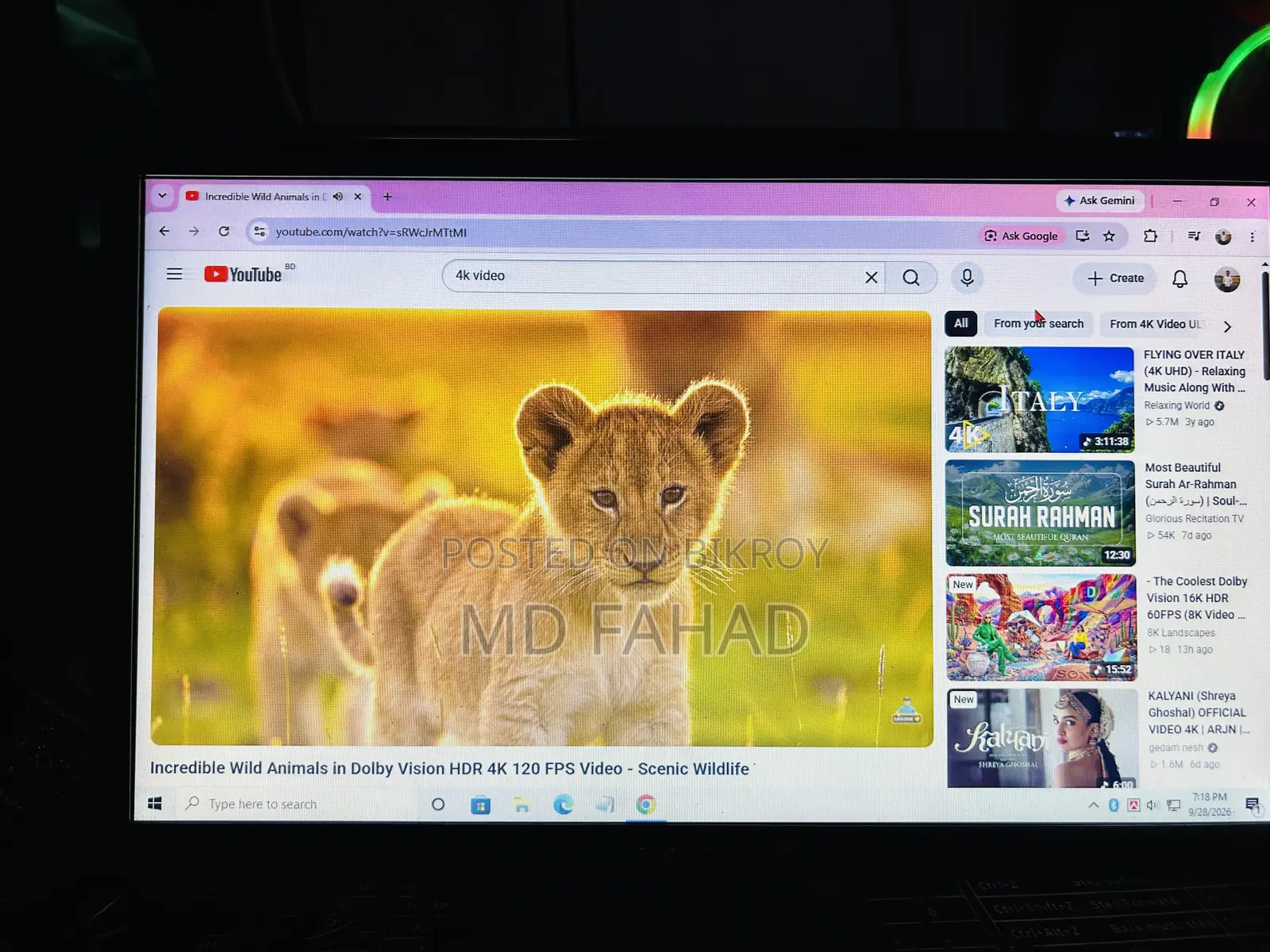1270x952 pixels.
Task: Open the Chrome three-dot menu
Action: pyautogui.click(x=1252, y=236)
